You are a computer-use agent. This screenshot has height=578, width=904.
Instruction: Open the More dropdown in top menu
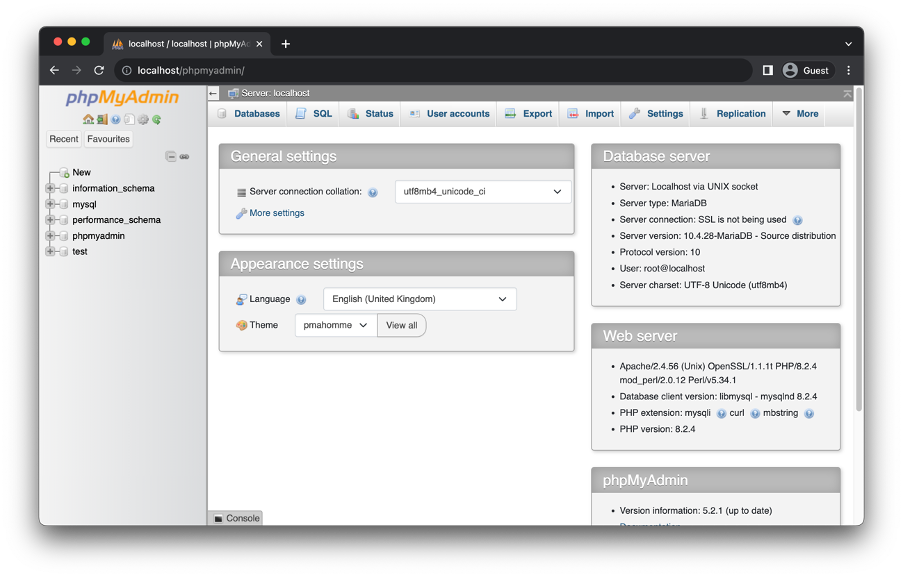point(800,114)
